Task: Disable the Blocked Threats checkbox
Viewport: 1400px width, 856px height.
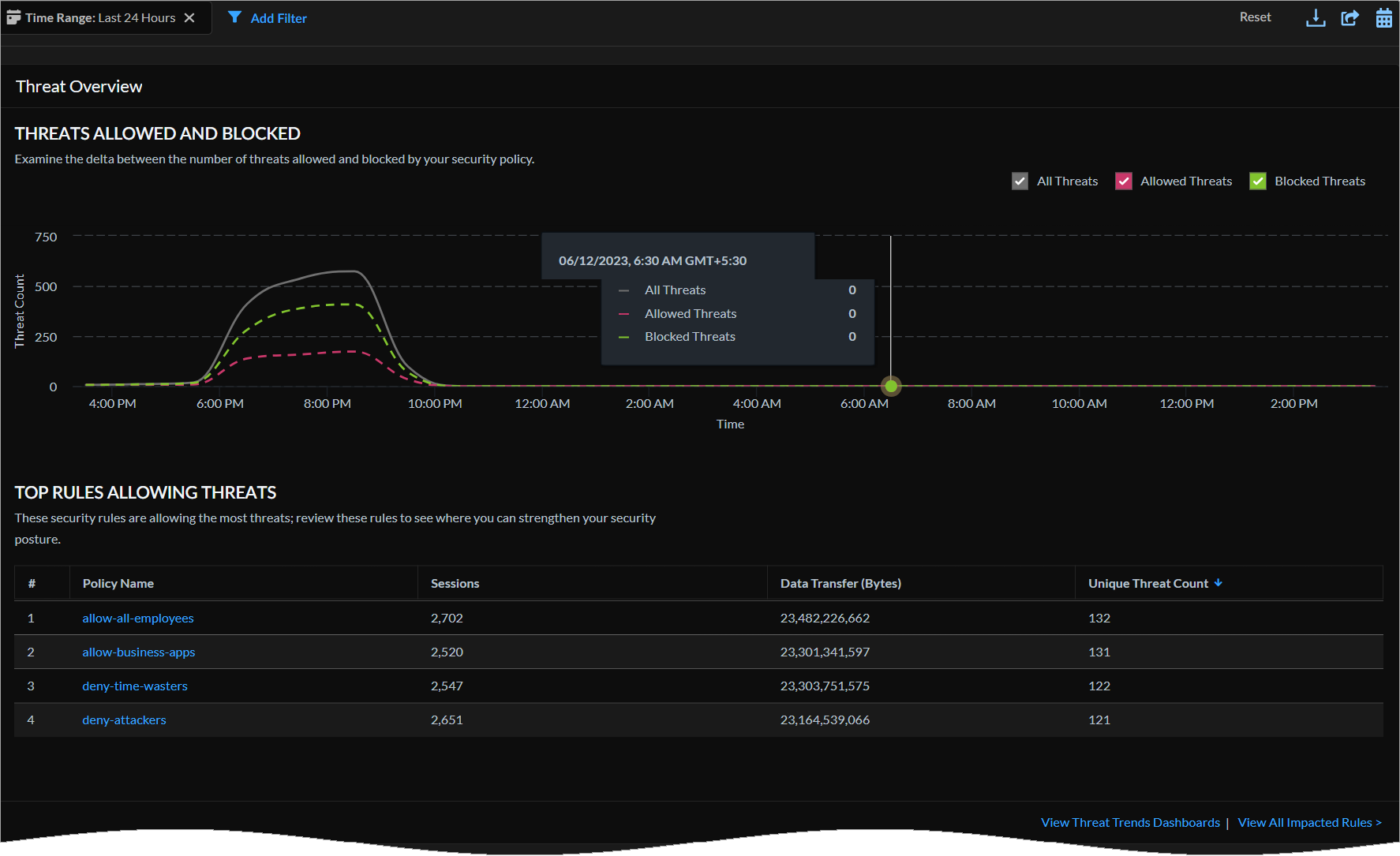Action: (1257, 181)
